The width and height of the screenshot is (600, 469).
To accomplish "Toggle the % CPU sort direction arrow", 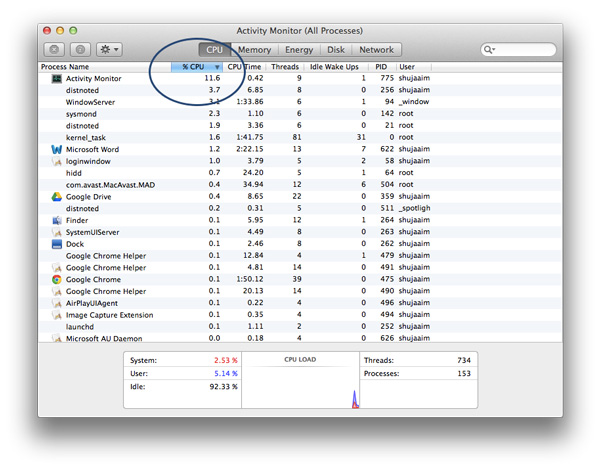I will point(217,67).
